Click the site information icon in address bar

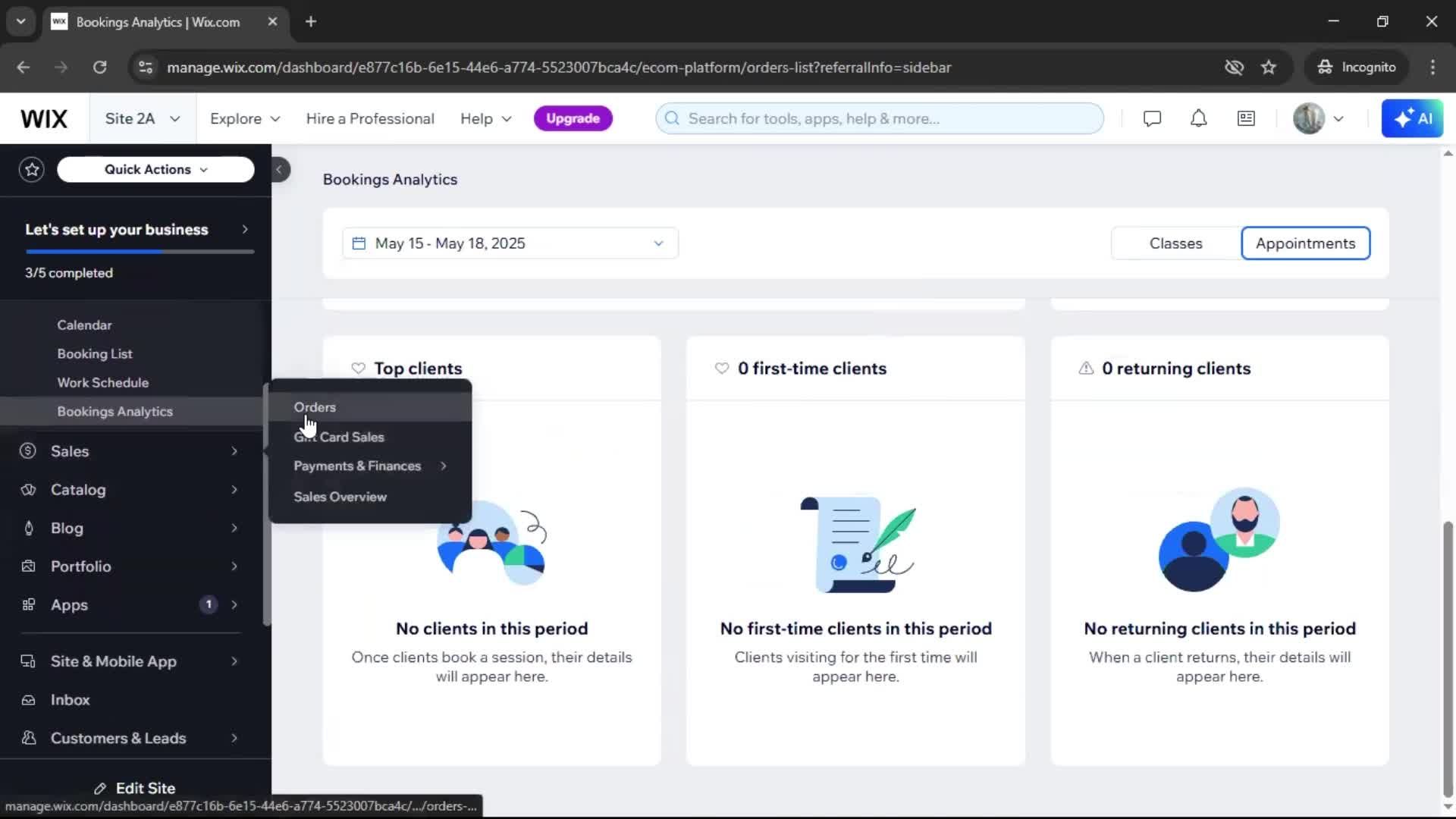145,67
